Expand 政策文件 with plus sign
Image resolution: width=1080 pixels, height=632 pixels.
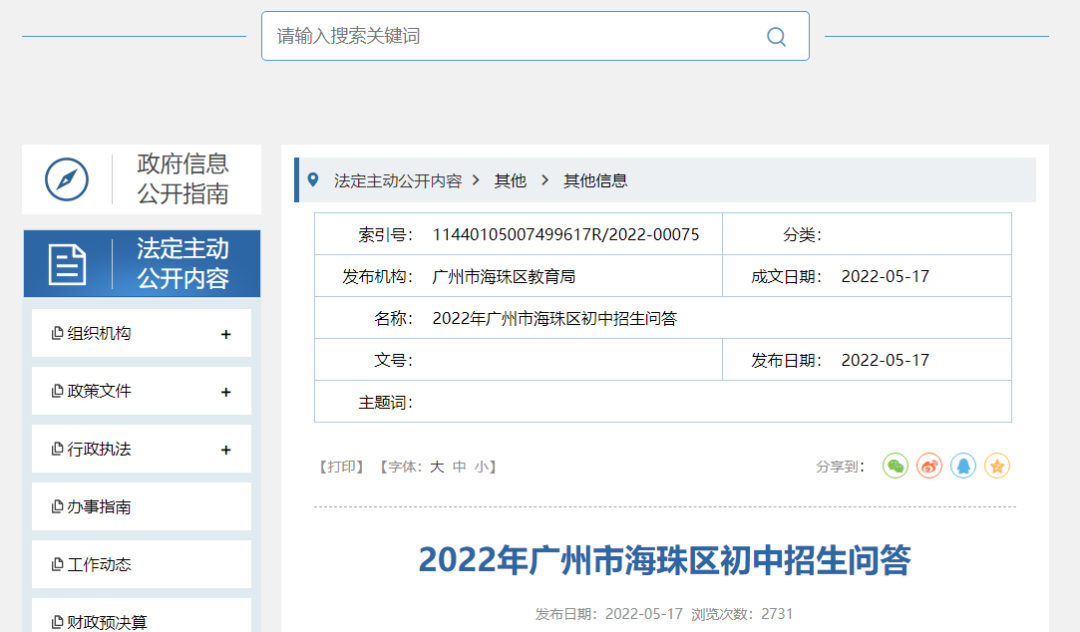(226, 392)
